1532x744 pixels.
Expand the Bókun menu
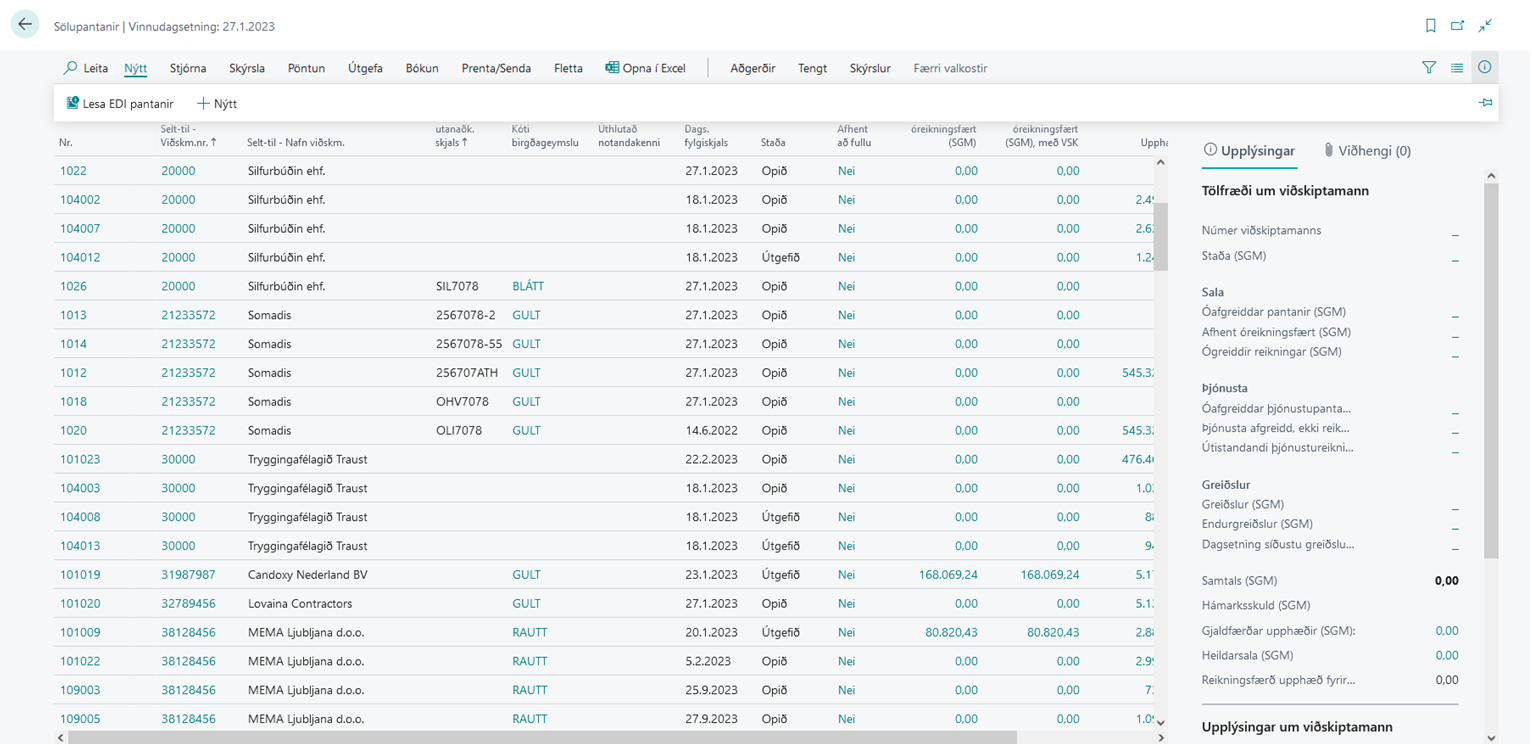(422, 69)
